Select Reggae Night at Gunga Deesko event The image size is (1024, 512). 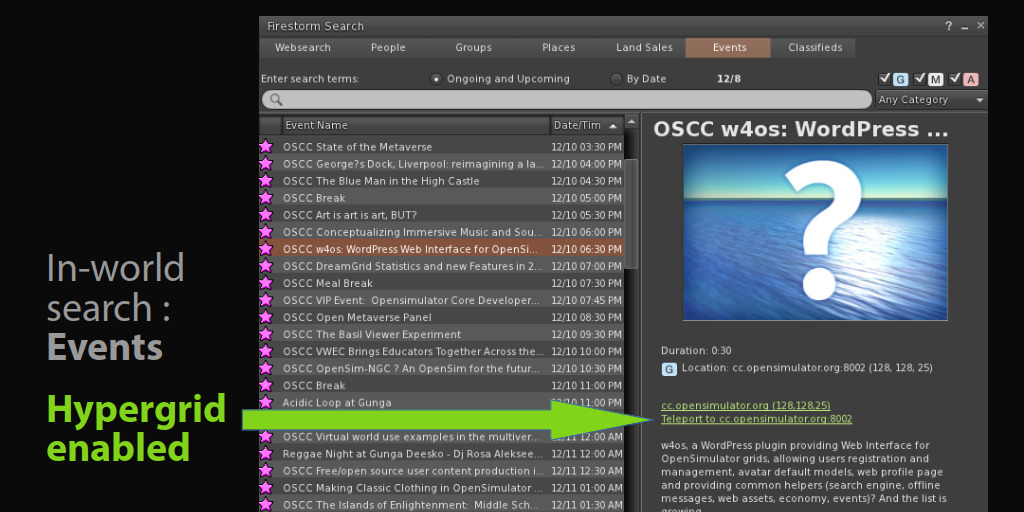441,453
